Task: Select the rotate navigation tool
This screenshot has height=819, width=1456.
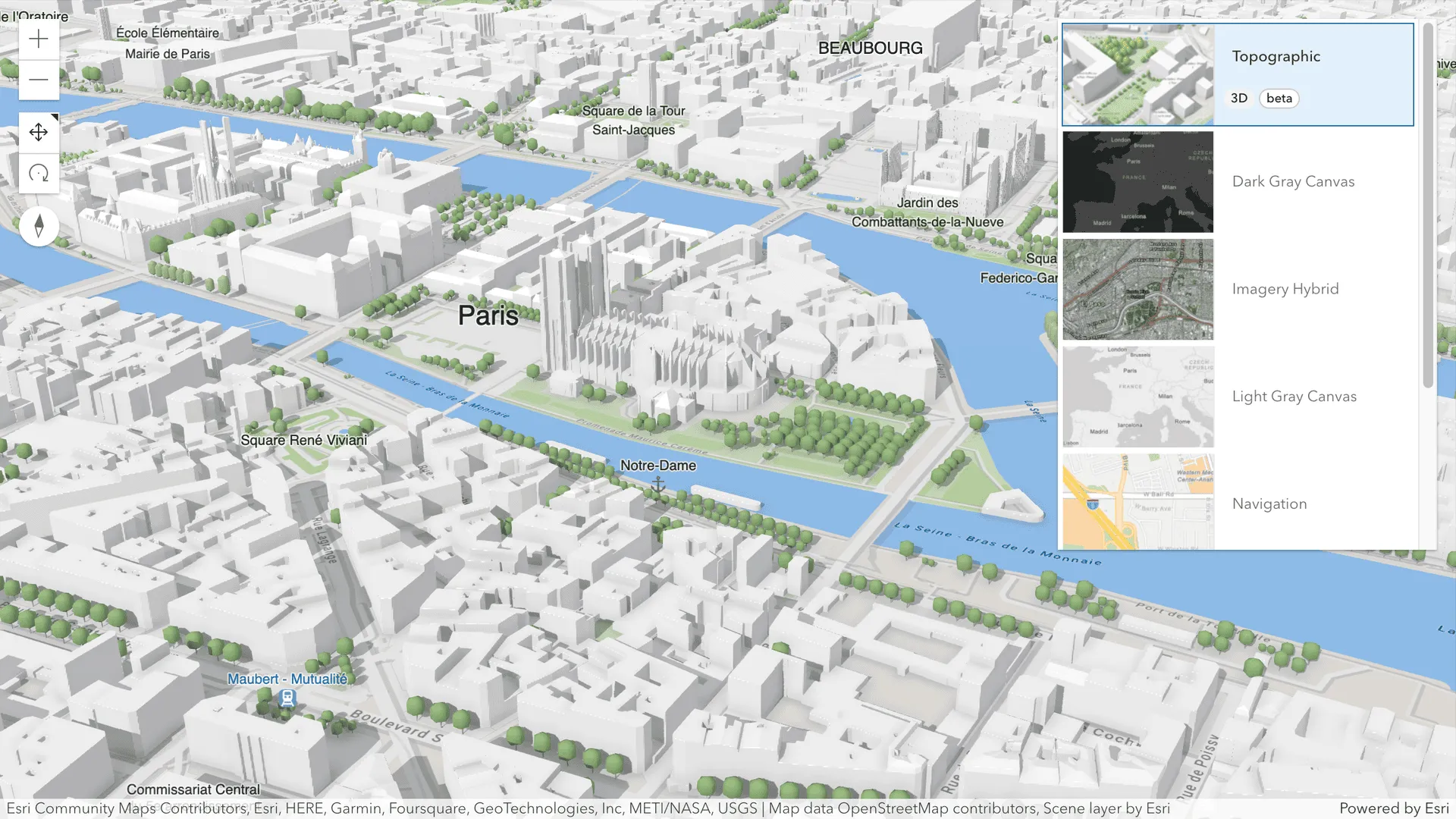Action: coord(39,174)
